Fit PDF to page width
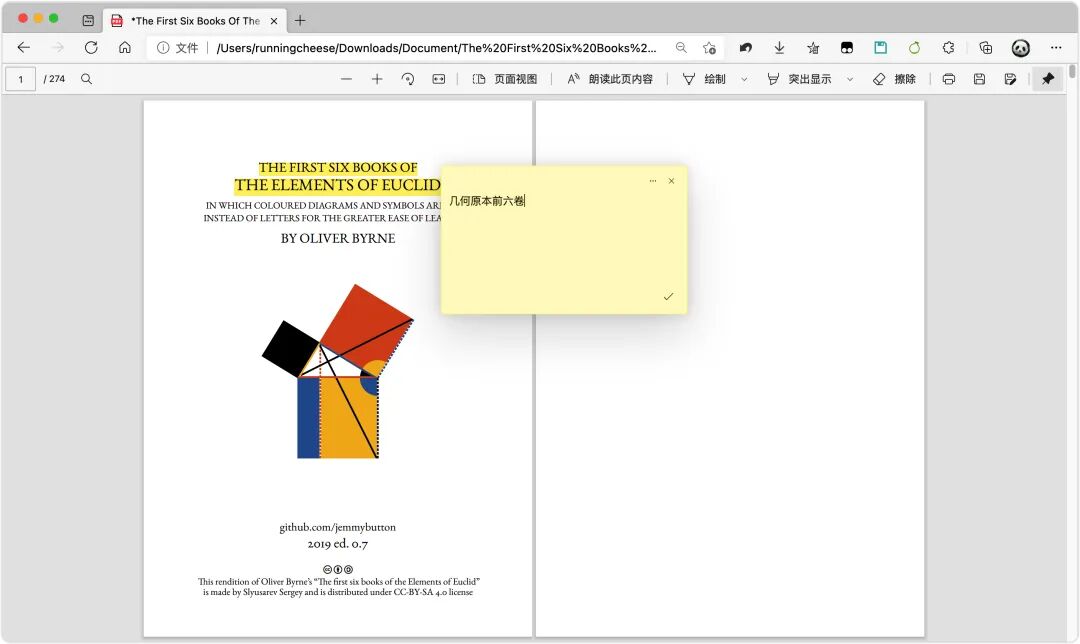The width and height of the screenshot is (1080, 644). pos(439,79)
